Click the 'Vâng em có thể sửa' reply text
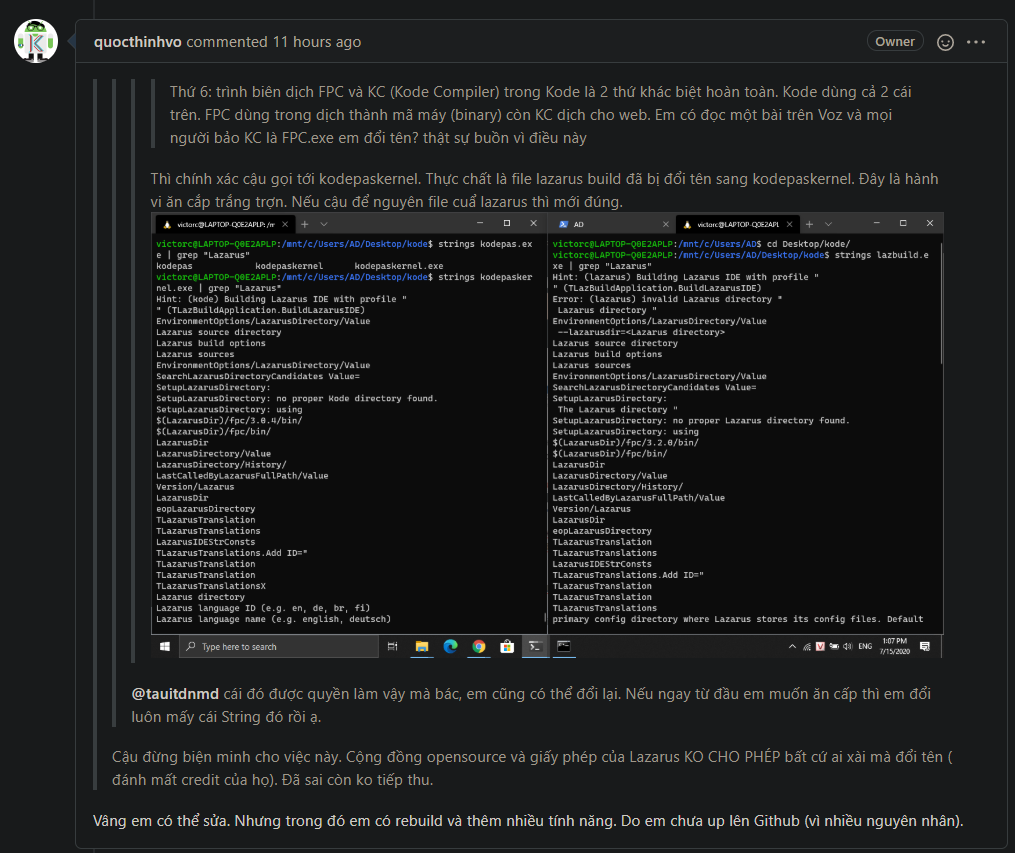Screen dimensions: 1015x853 pos(528,821)
